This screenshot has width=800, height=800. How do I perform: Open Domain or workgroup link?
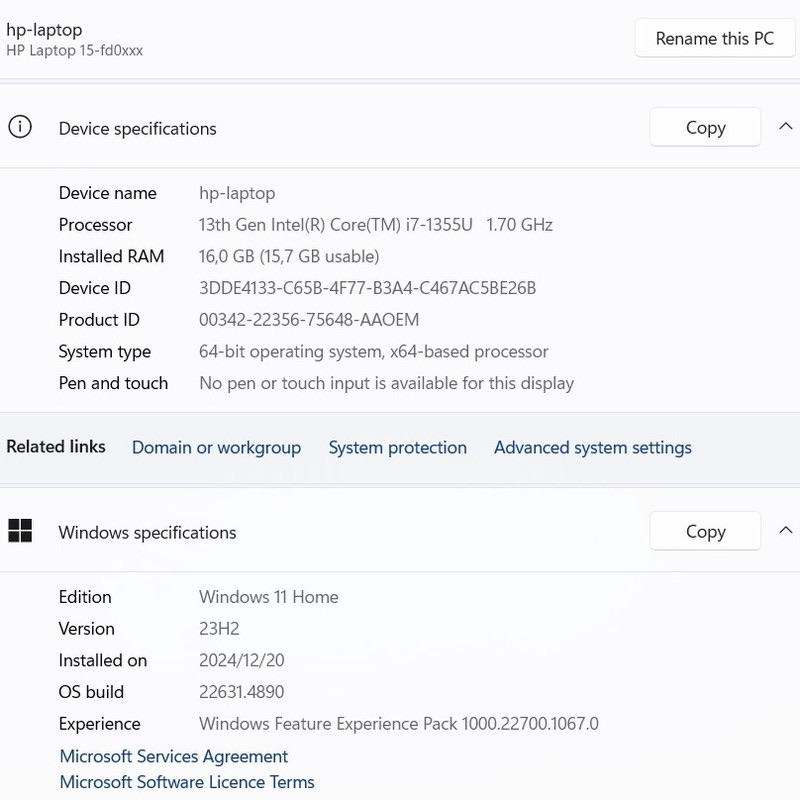tap(216, 447)
